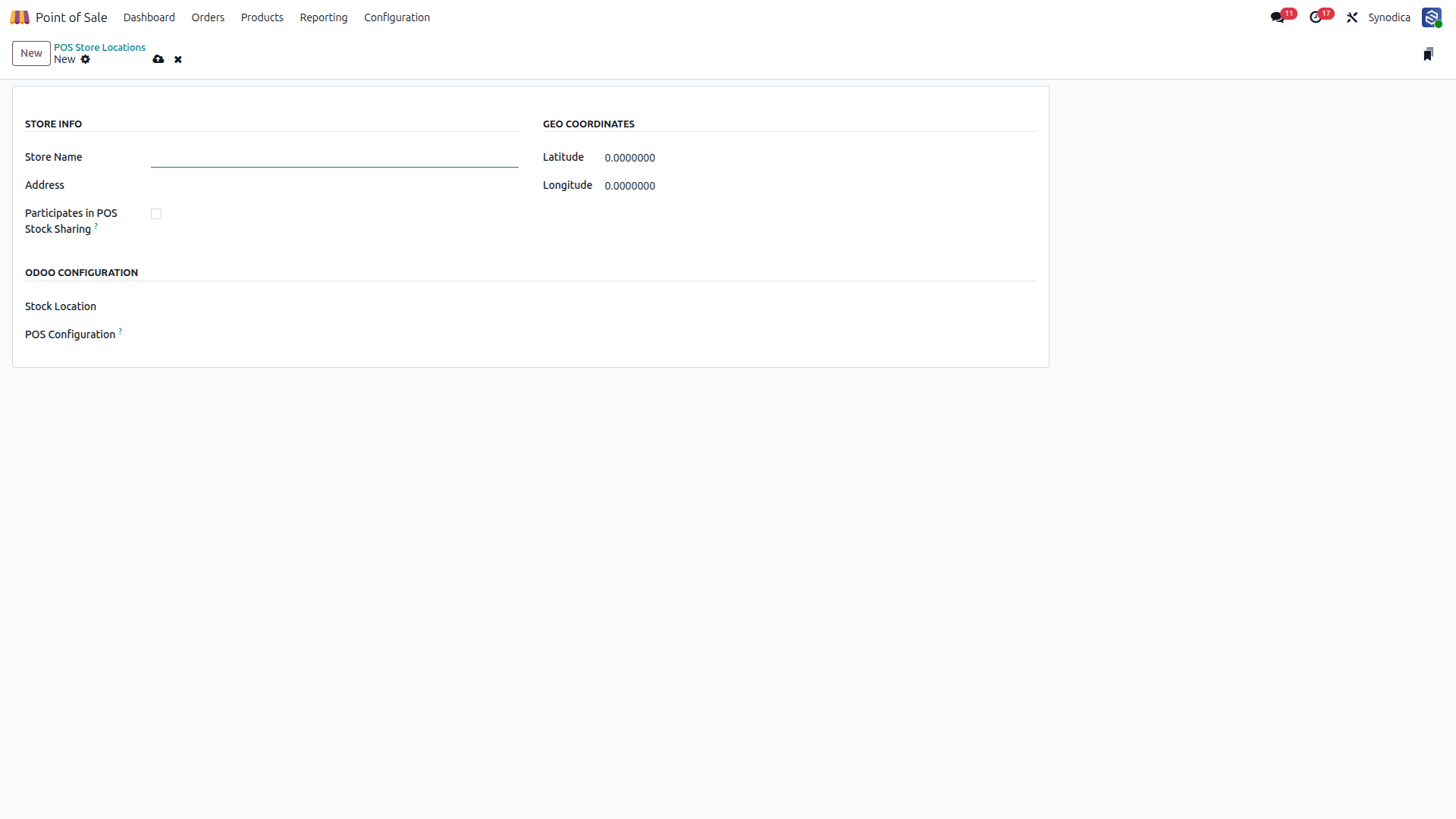Click into the Address field
1456x819 pixels.
[x=334, y=185]
